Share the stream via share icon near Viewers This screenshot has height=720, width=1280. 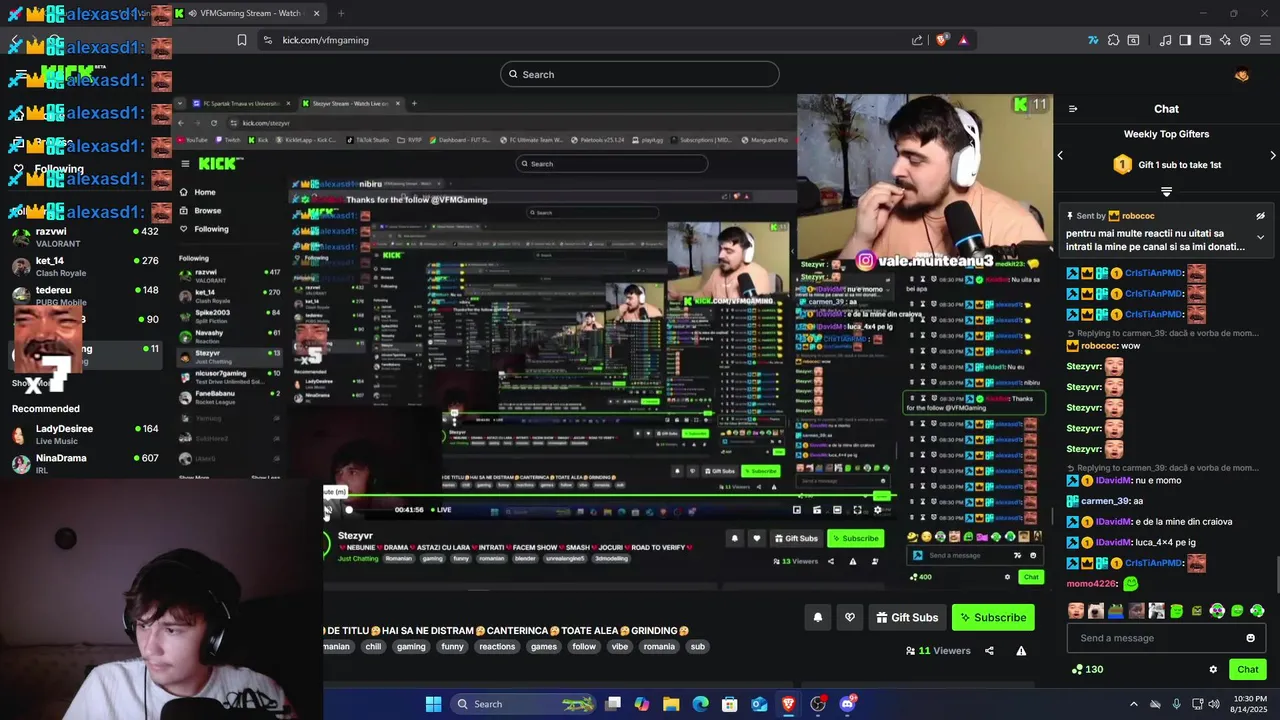point(989,651)
